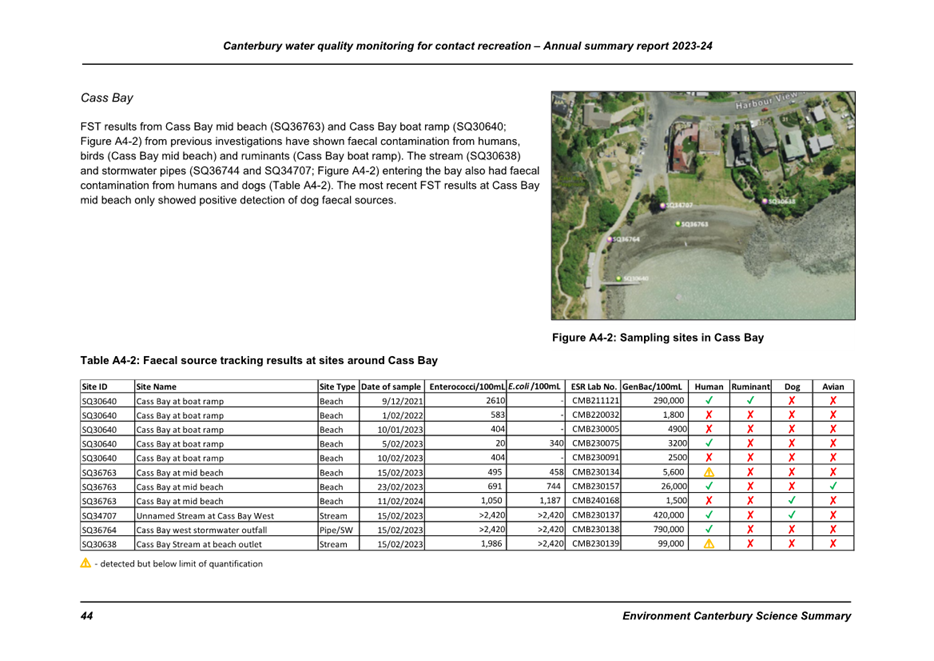Click the green Dog tick in row CMB230137
Screen dimensions: 934x661
pos(792,515)
